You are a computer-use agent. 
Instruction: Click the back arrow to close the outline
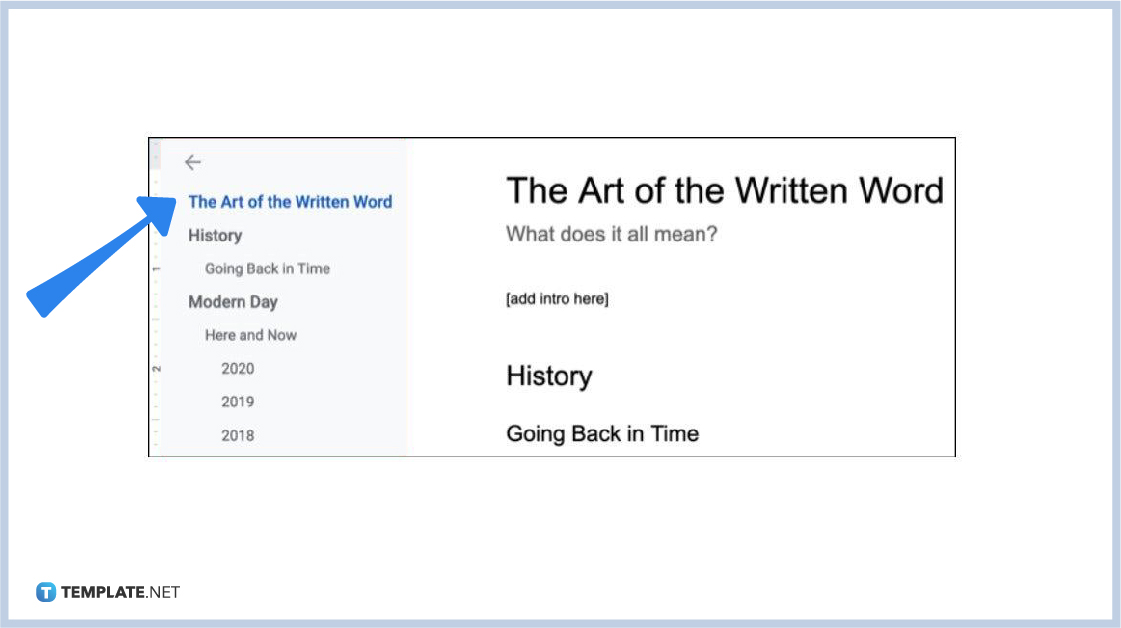[193, 161]
